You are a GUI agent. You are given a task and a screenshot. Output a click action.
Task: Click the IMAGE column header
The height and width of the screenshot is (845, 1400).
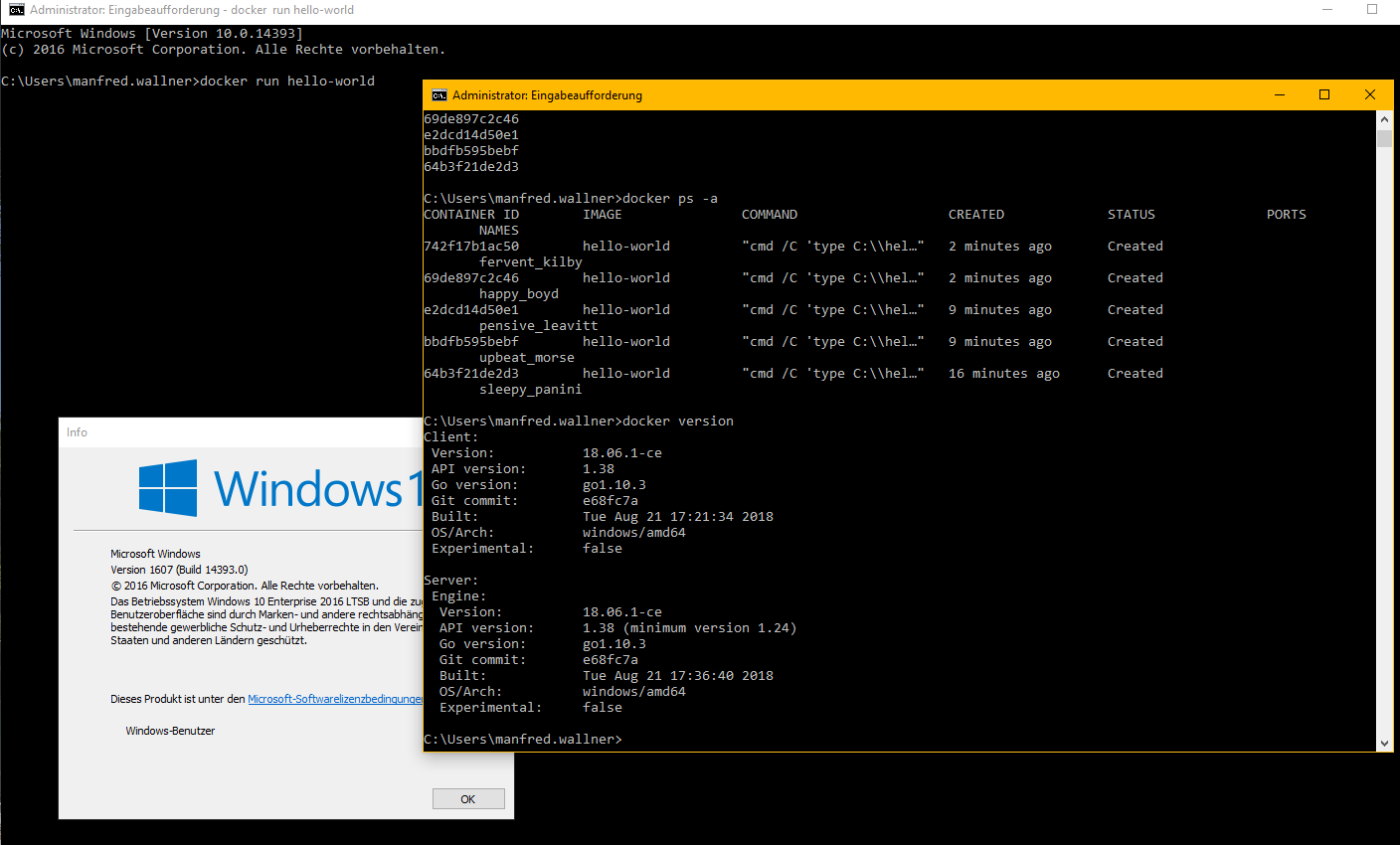coord(603,215)
